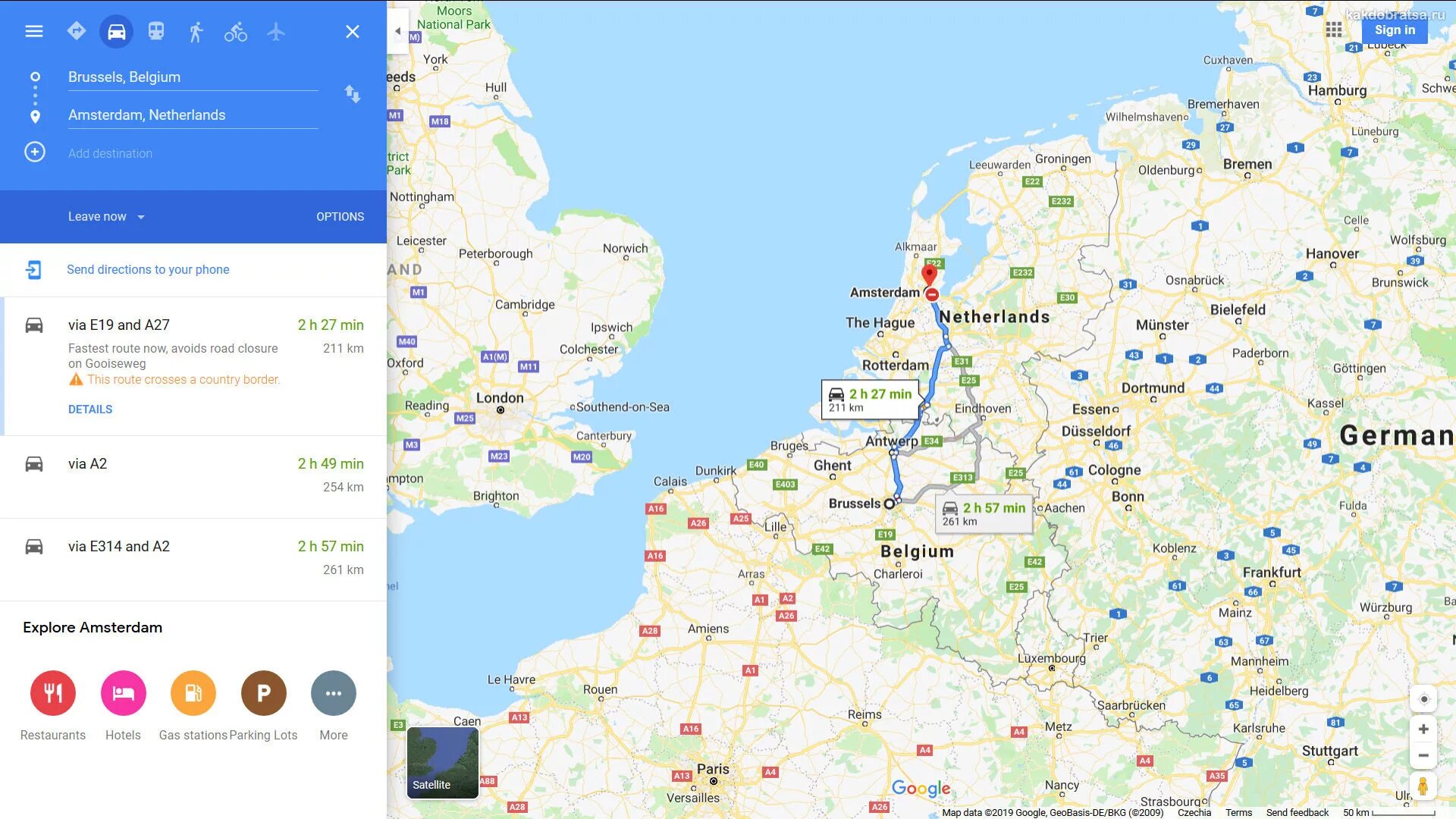Click Send directions to your phone

point(148,269)
